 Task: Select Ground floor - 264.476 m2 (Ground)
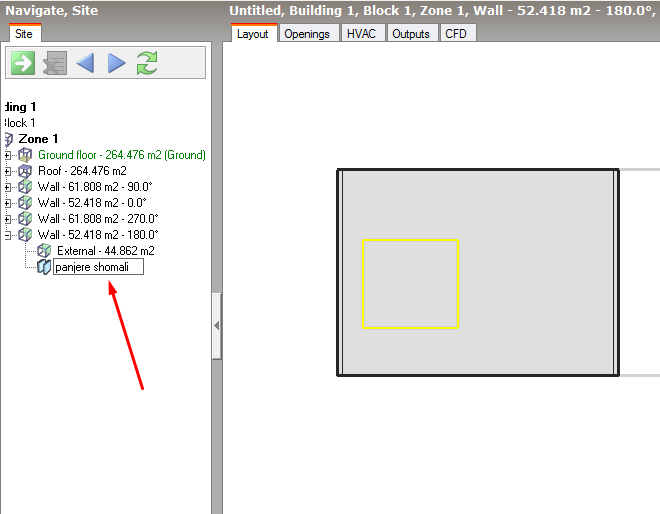point(122,155)
